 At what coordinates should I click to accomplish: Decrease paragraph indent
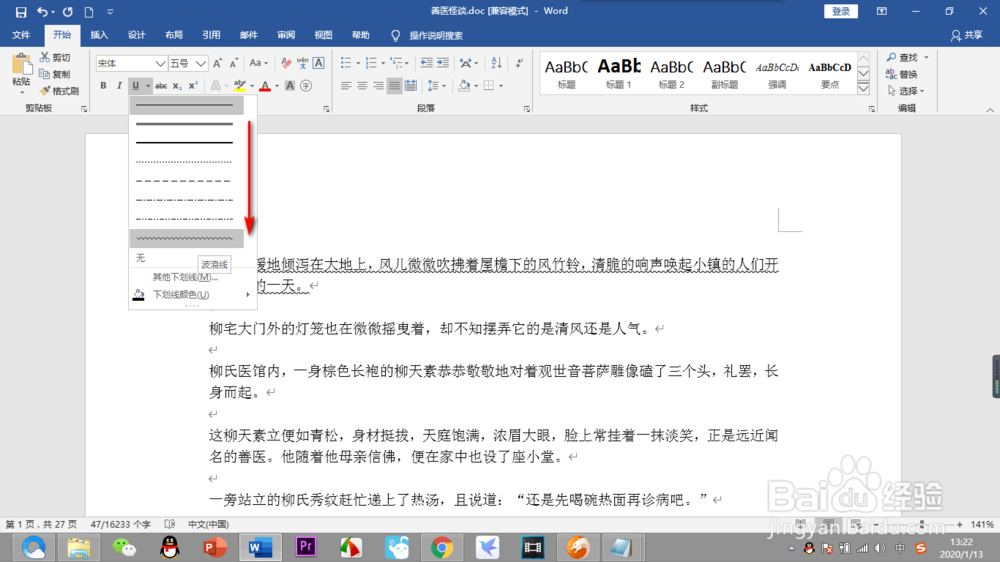426,63
